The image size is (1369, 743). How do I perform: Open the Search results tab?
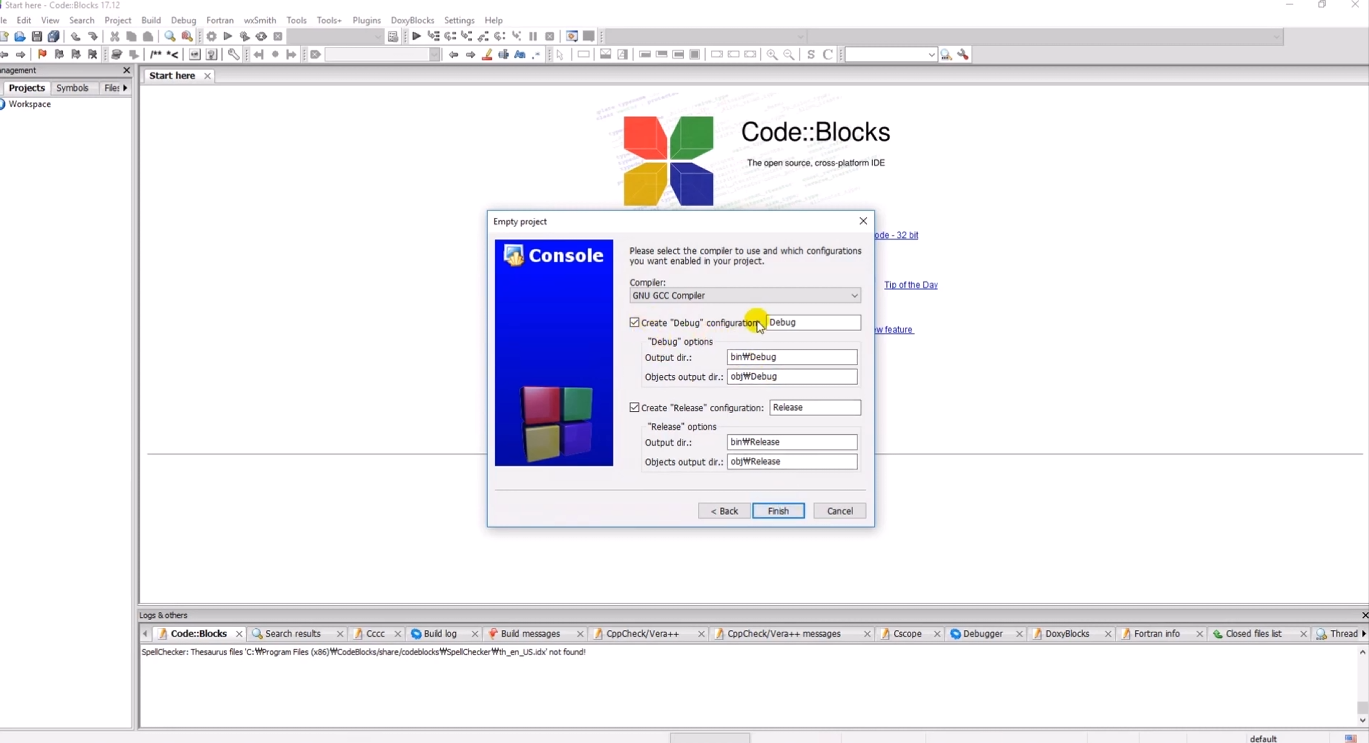pyautogui.click(x=293, y=634)
